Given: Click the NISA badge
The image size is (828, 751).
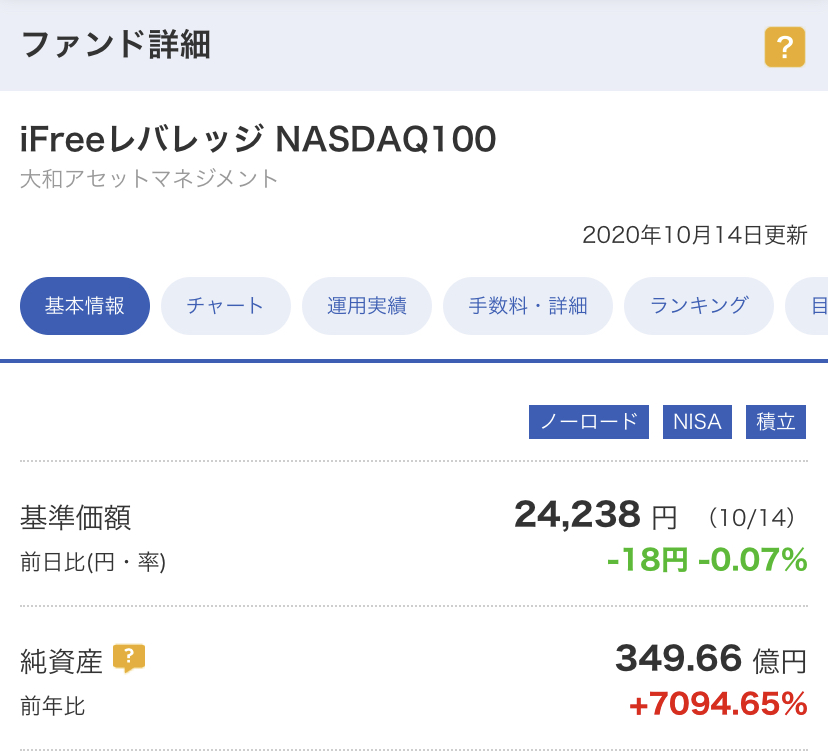Looking at the screenshot, I should pyautogui.click(x=697, y=422).
